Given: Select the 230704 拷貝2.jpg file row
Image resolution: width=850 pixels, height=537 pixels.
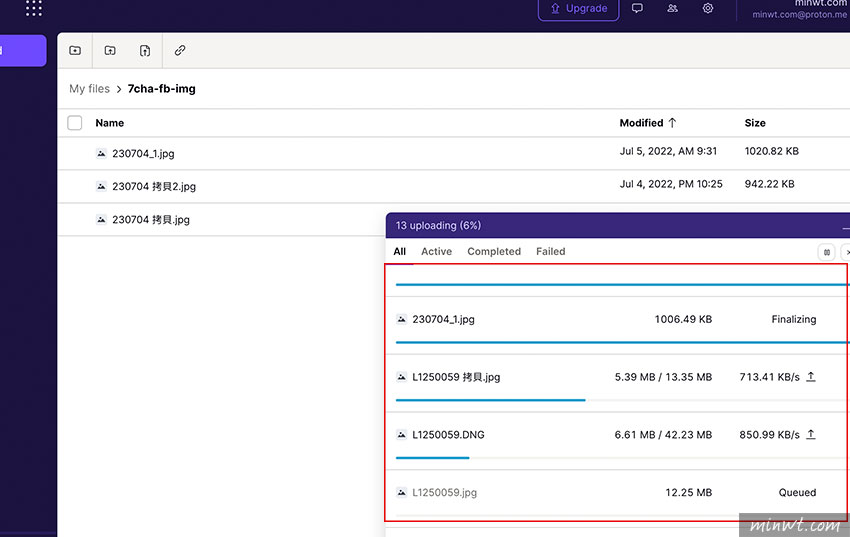Looking at the screenshot, I should pos(154,186).
